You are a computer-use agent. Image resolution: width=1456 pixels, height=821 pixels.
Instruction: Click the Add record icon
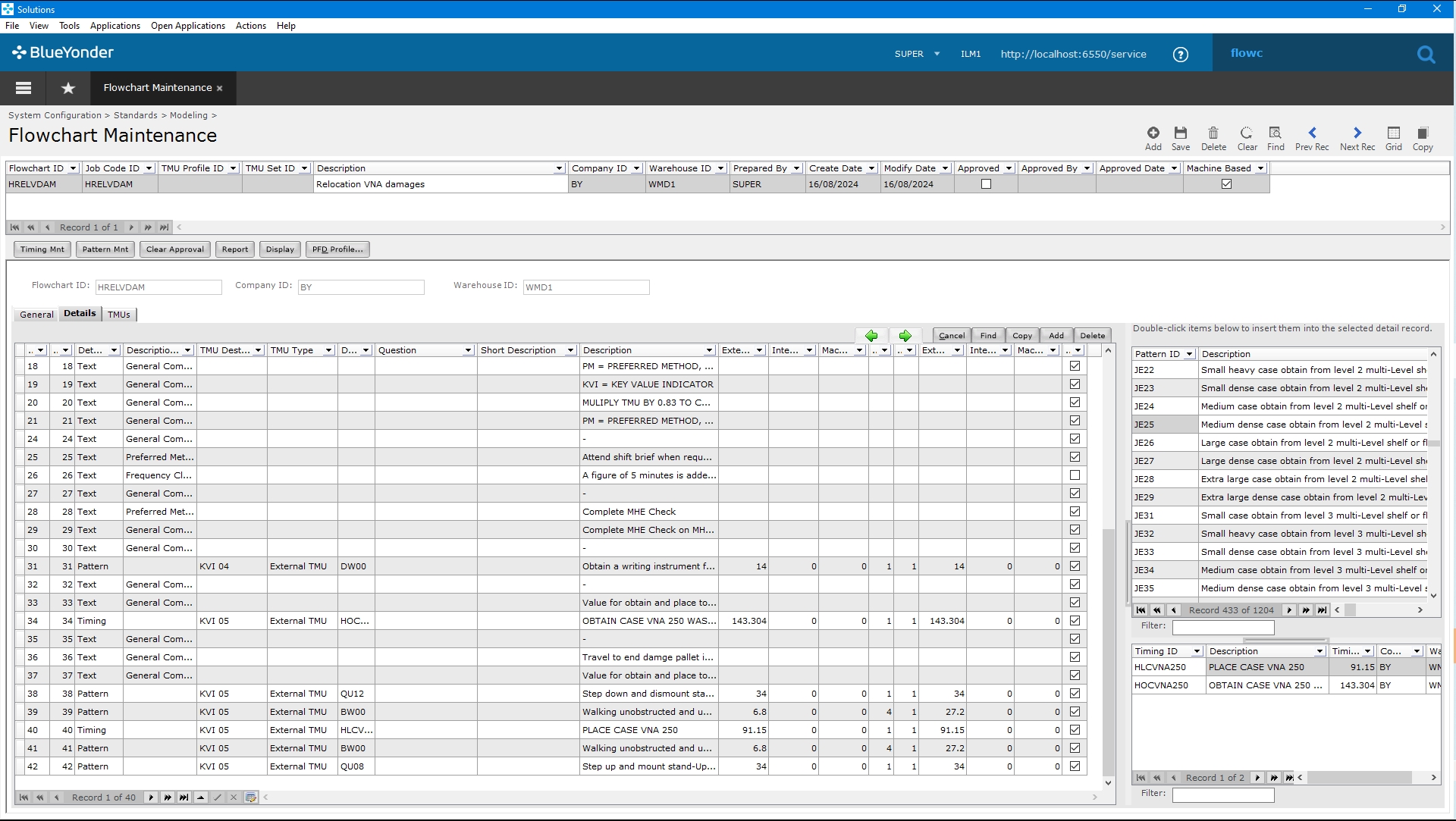click(x=1153, y=133)
